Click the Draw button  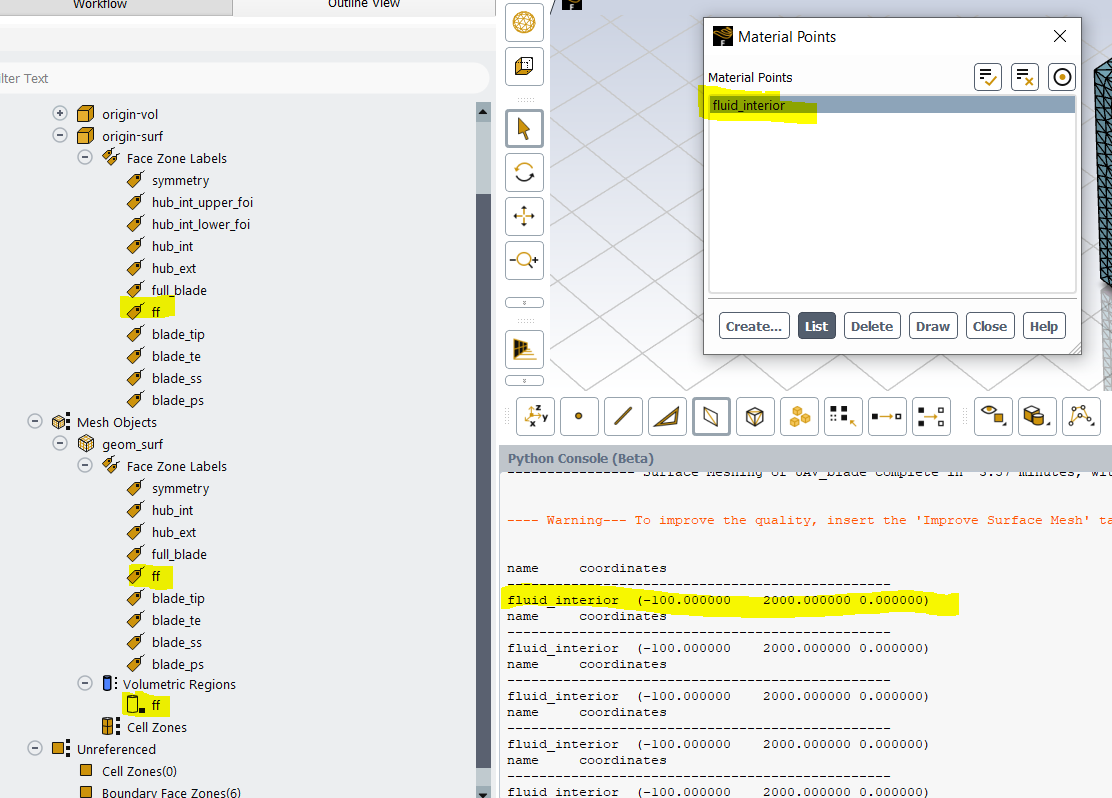[x=933, y=326]
